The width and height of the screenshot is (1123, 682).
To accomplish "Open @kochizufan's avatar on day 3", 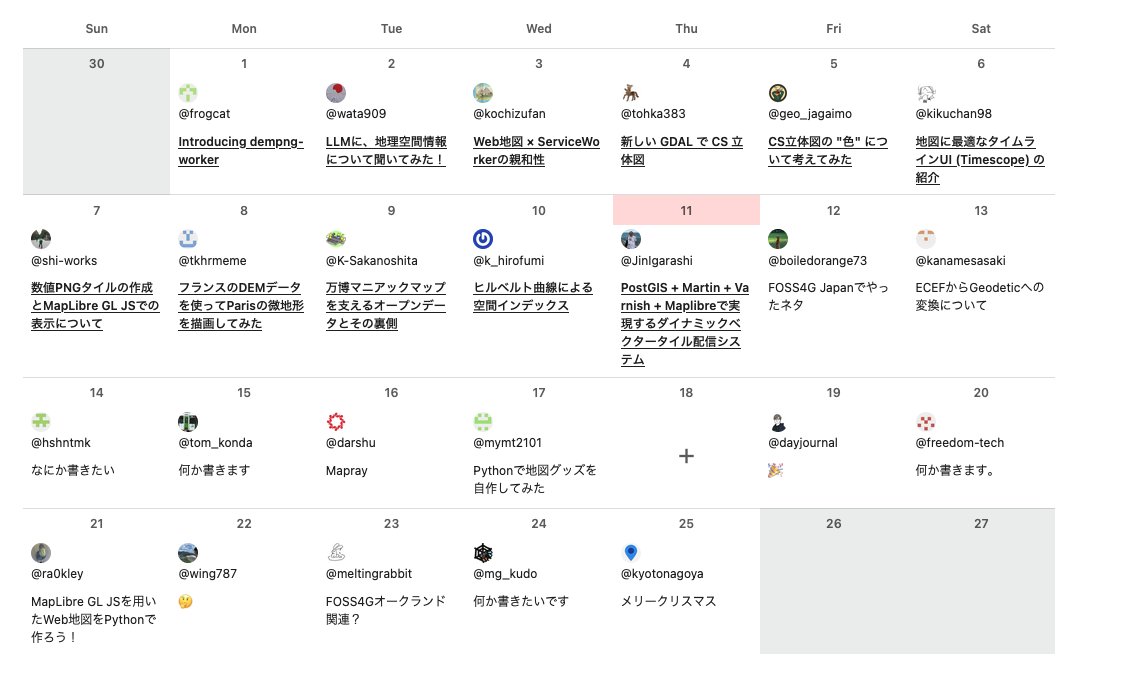I will click(483, 93).
